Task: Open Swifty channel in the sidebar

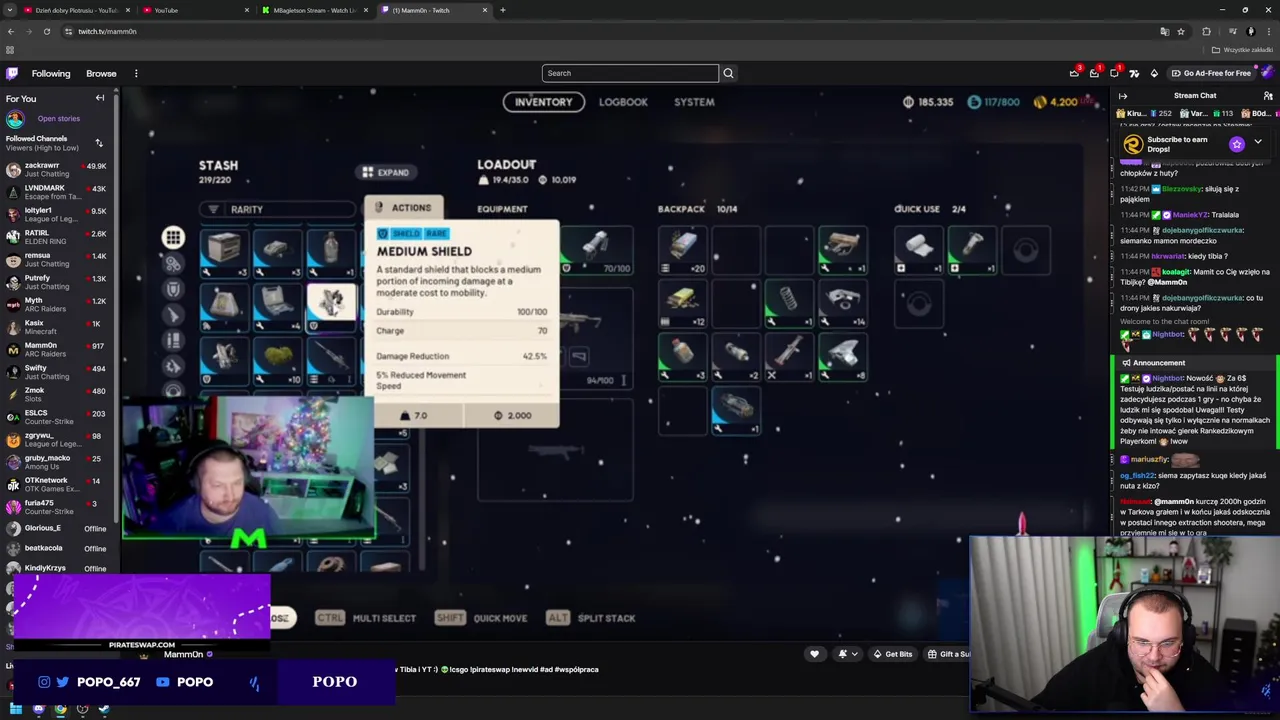Action: tap(60, 372)
